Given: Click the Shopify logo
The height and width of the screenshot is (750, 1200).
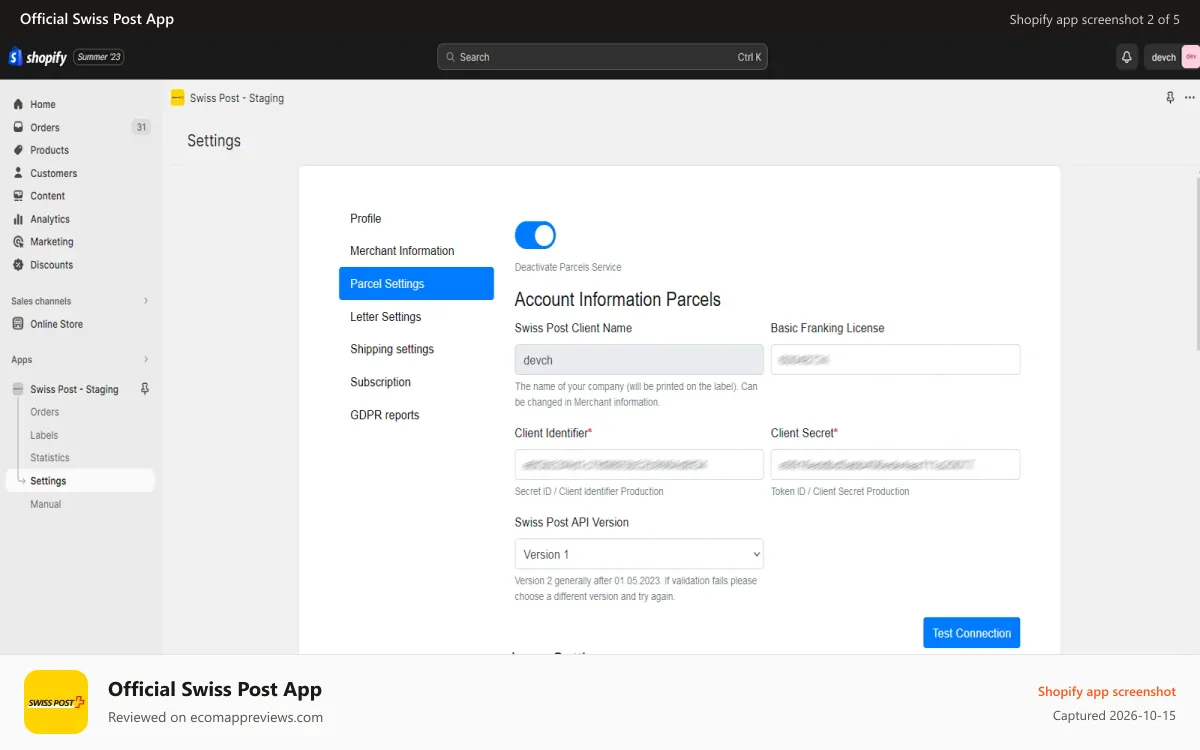Looking at the screenshot, I should 37,57.
